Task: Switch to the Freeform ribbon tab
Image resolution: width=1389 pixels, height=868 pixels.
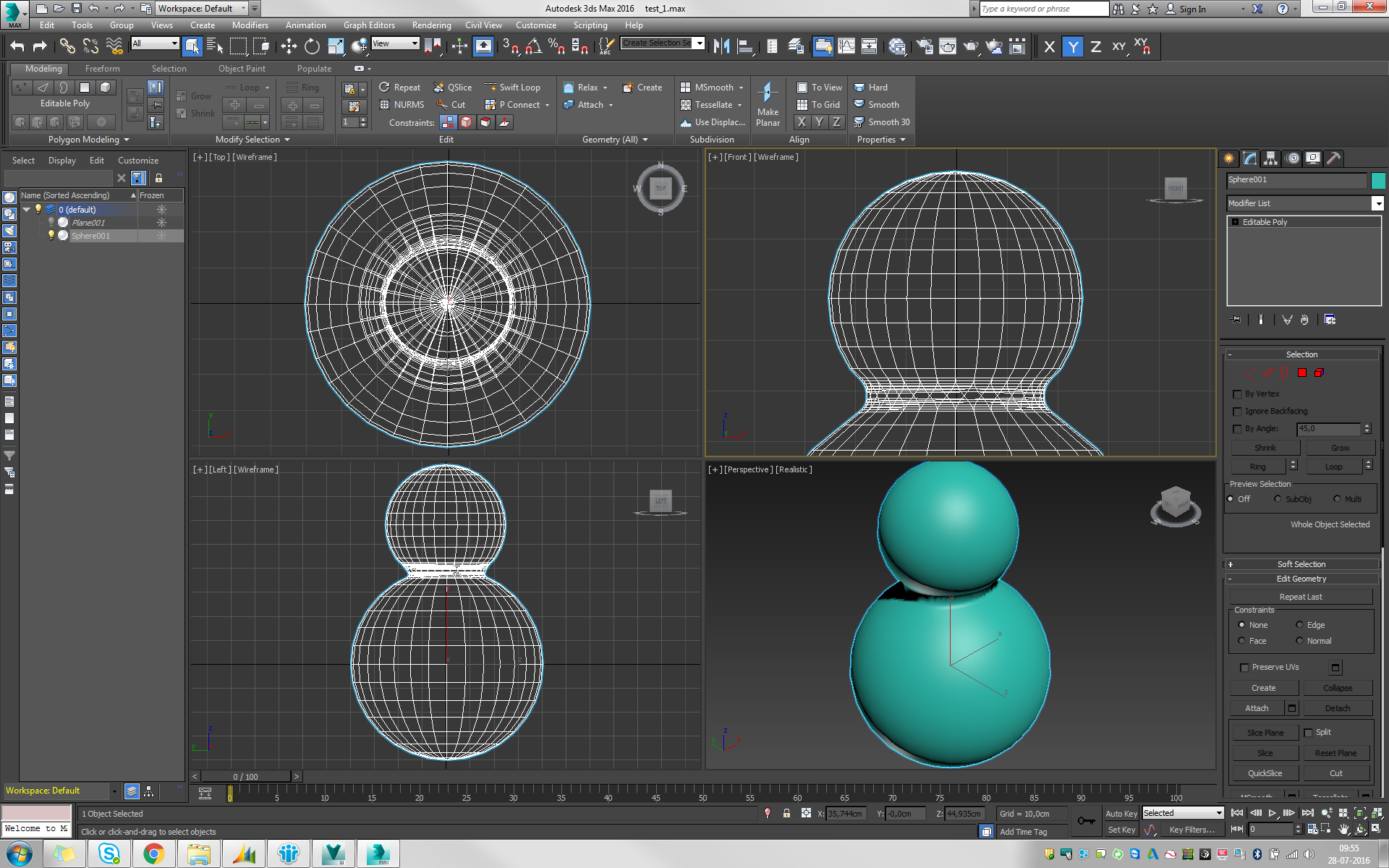Action: click(x=102, y=69)
